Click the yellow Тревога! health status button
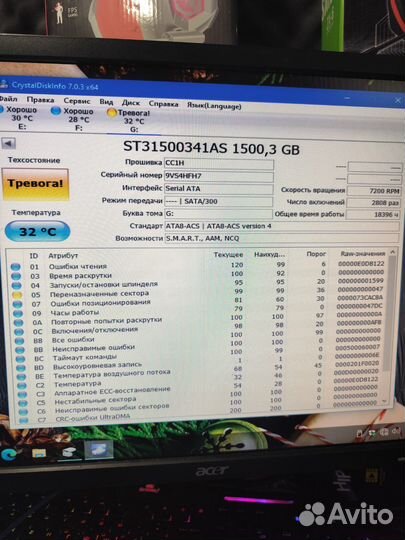 [x=35, y=185]
